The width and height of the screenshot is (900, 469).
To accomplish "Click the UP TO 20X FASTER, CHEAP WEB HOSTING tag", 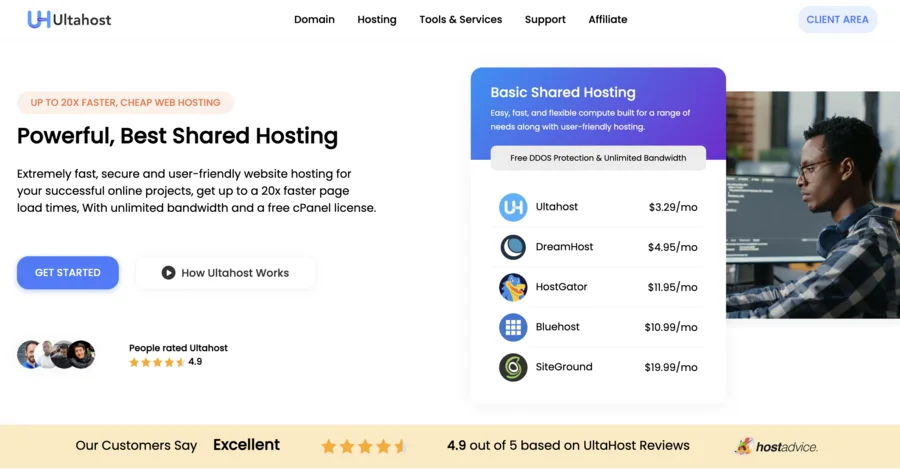I will click(x=125, y=103).
